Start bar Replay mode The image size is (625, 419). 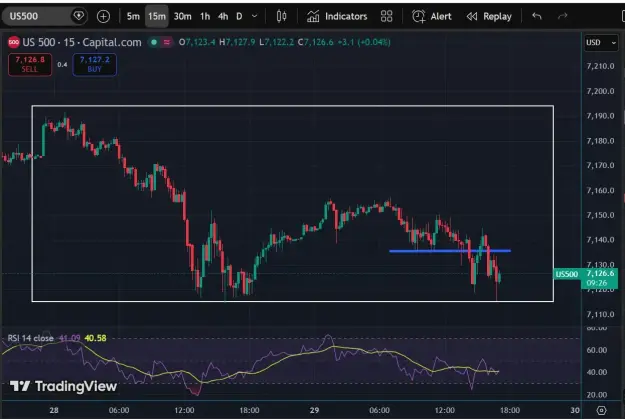click(x=489, y=16)
